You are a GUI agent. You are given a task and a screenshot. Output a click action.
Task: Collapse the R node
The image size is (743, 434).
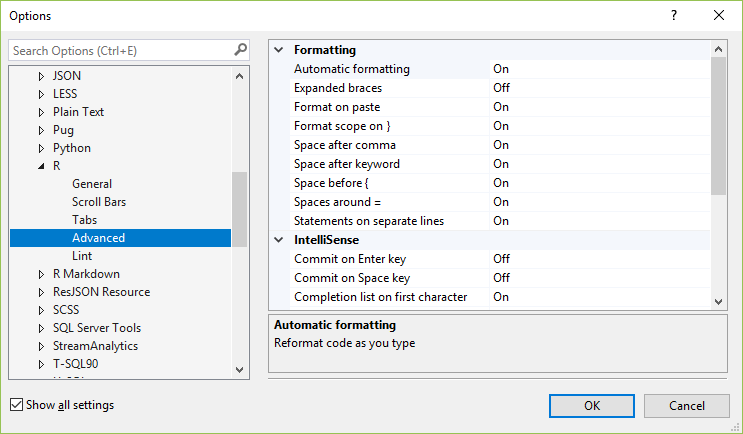[x=41, y=166]
